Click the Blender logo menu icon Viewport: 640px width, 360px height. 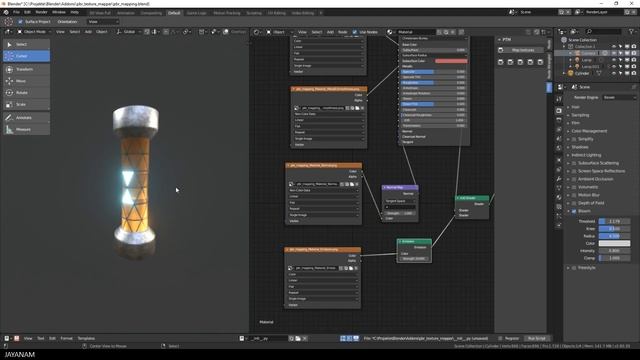click(x=6, y=12)
